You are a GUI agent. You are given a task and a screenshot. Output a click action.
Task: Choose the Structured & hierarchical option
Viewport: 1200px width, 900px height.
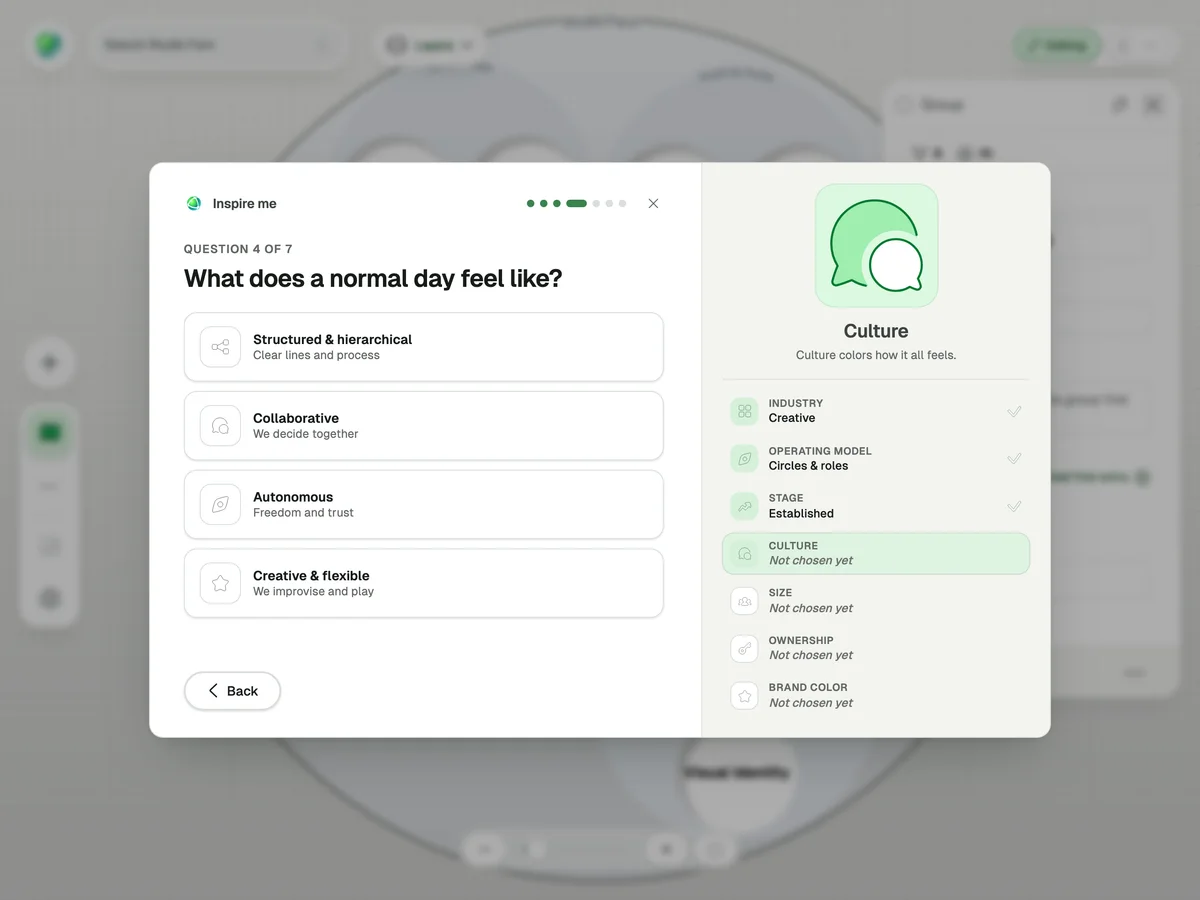(423, 347)
